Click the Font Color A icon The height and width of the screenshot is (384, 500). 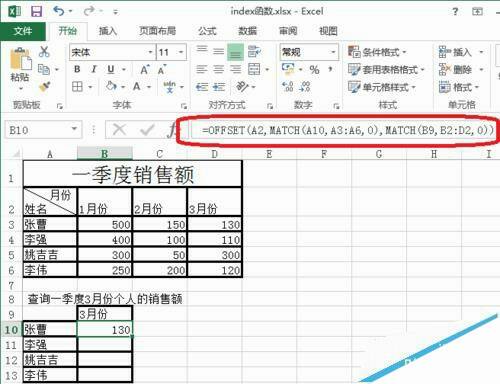pyautogui.click(x=137, y=87)
